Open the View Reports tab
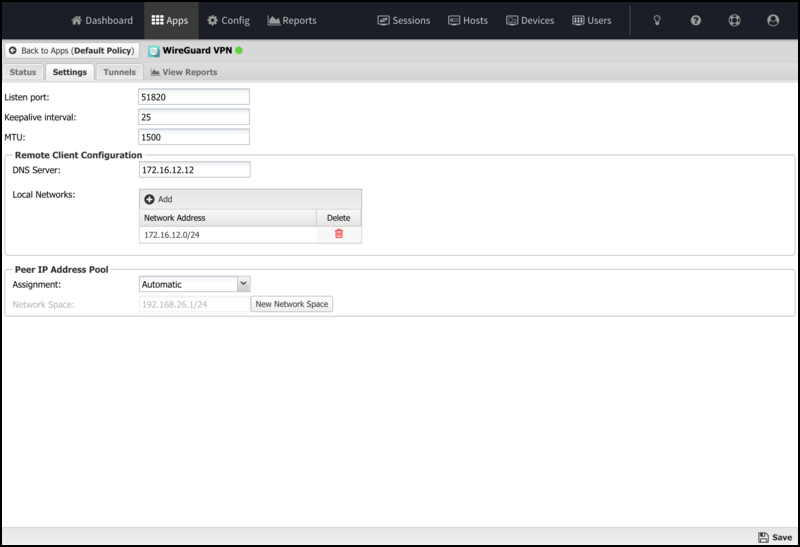The width and height of the screenshot is (800, 547). pyautogui.click(x=184, y=72)
